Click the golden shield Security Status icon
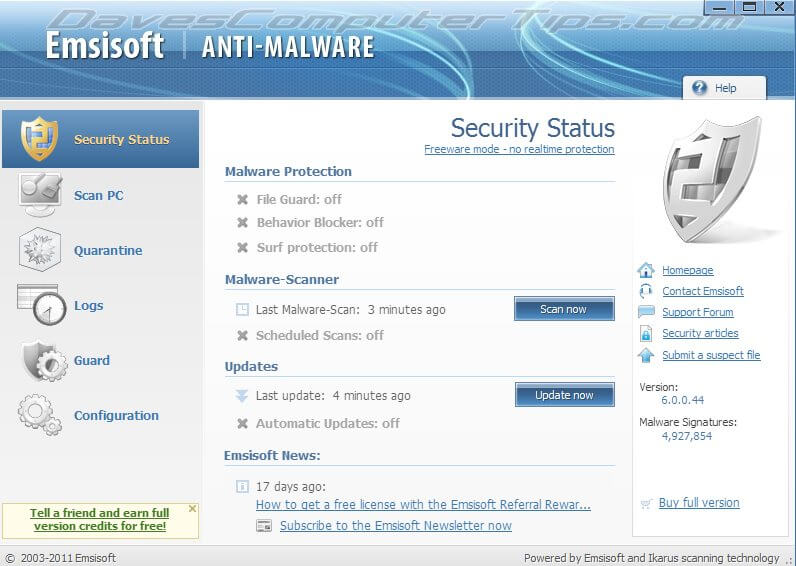The width and height of the screenshot is (796, 566). (39, 139)
